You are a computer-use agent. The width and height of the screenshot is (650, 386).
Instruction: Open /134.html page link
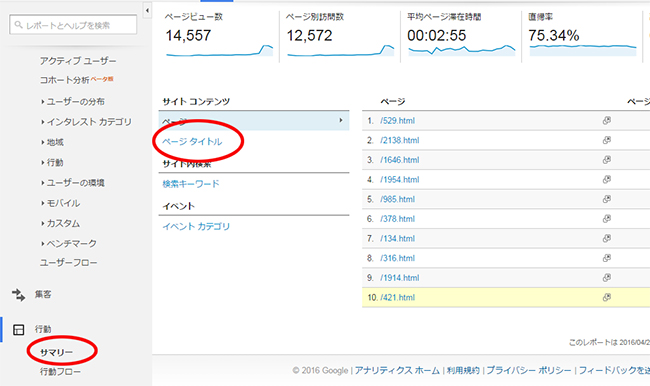[397, 238]
